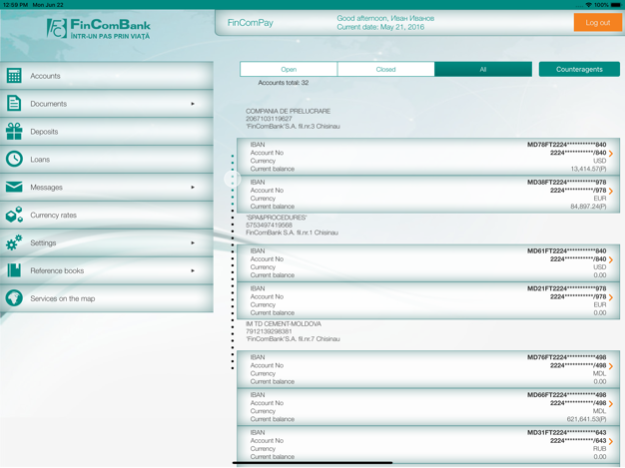The width and height of the screenshot is (625, 468).
Task: Click the Log out button
Action: tap(597, 23)
